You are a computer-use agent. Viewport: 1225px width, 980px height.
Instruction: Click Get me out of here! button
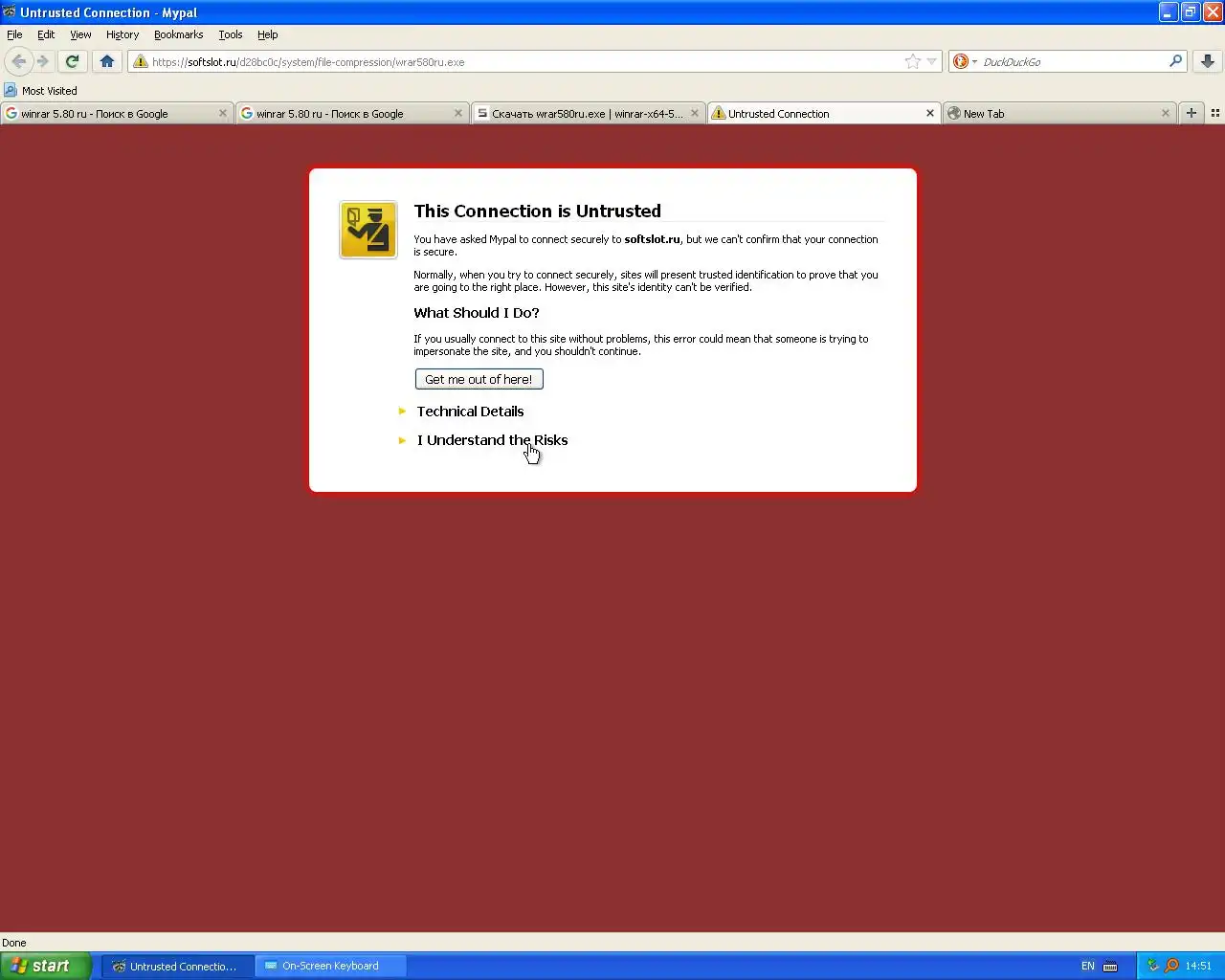(479, 379)
